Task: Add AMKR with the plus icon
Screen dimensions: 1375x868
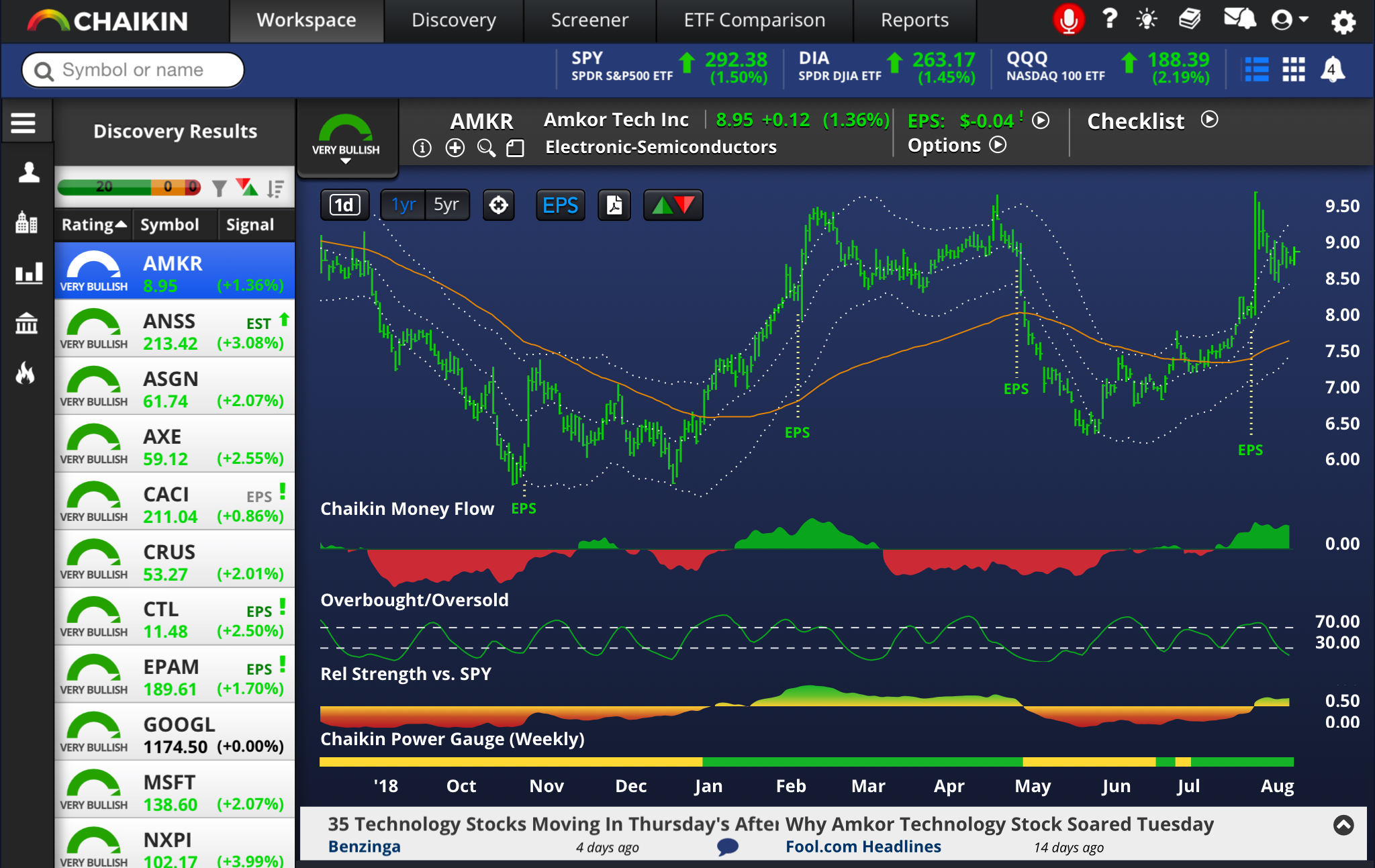Action: 455,148
